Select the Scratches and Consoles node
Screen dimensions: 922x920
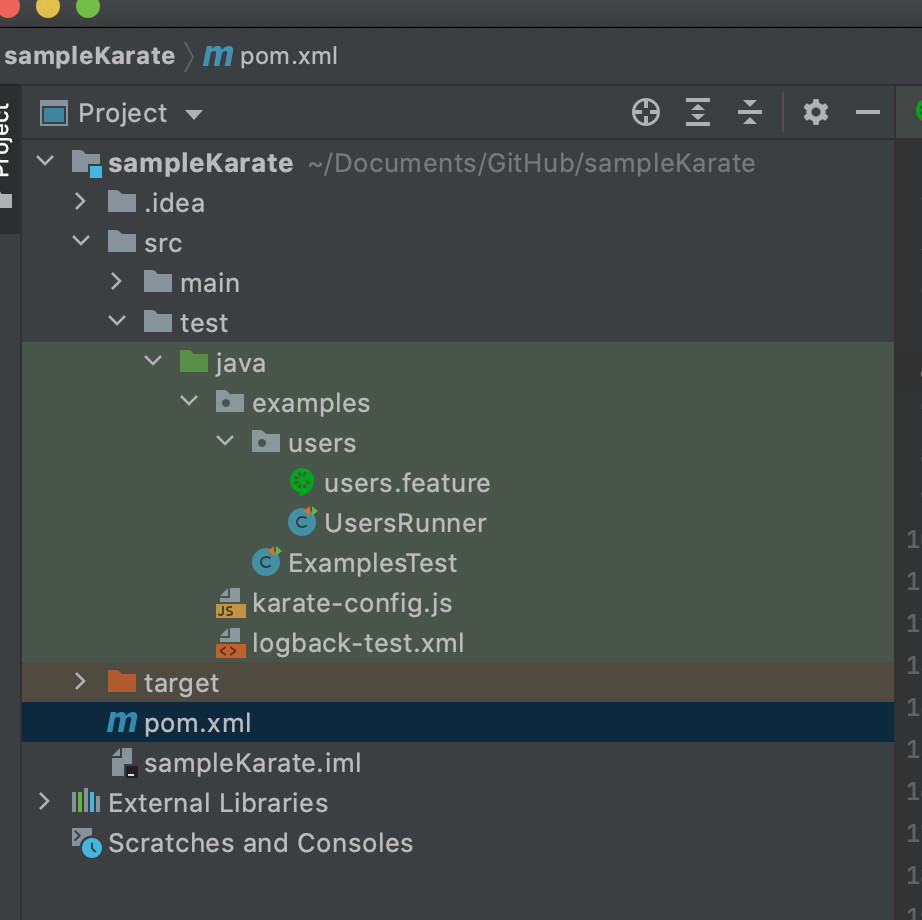click(x=260, y=842)
